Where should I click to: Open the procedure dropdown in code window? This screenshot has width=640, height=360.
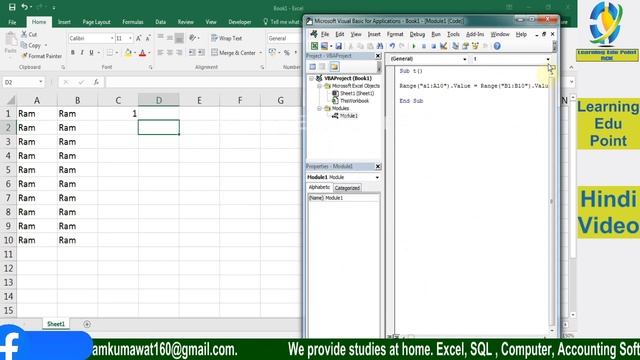coord(548,59)
